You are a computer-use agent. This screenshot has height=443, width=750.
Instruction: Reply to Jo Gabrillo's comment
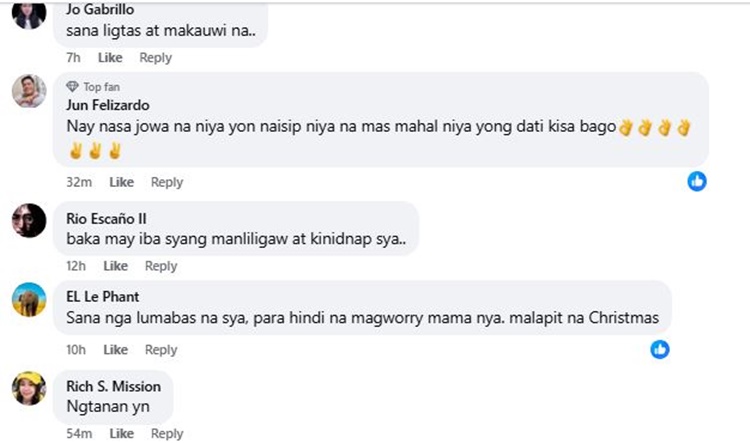pos(155,57)
